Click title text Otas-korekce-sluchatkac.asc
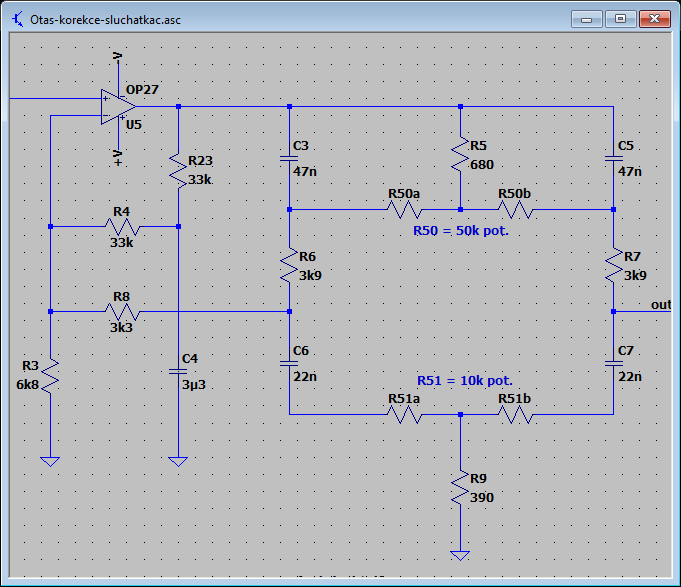Screen dimensions: 681x587 coord(106,20)
